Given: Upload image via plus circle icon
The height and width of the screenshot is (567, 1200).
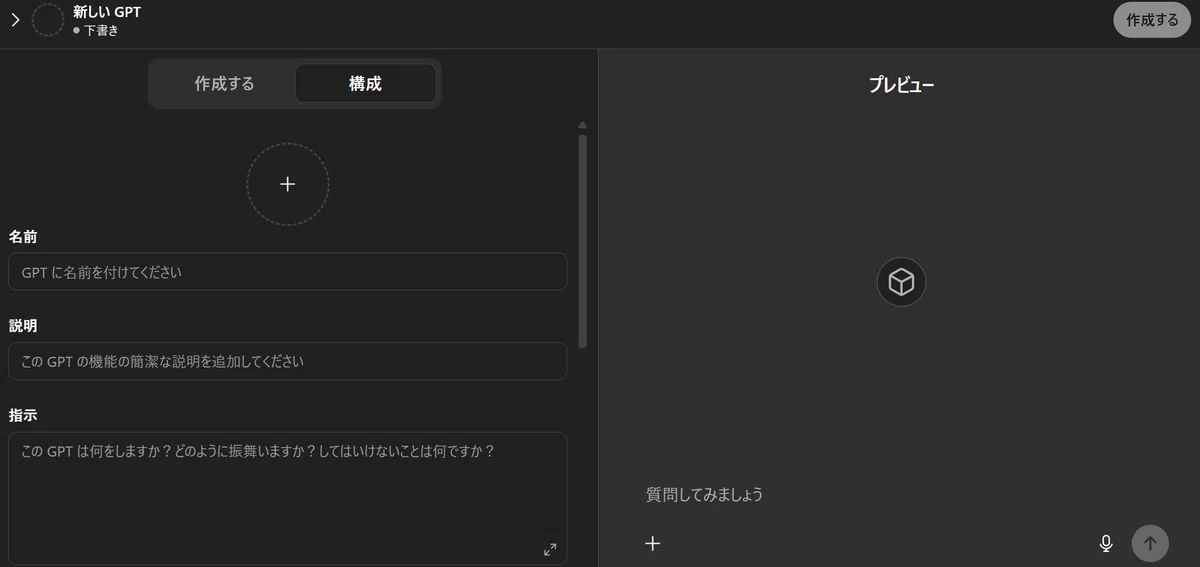Looking at the screenshot, I should (x=288, y=184).
